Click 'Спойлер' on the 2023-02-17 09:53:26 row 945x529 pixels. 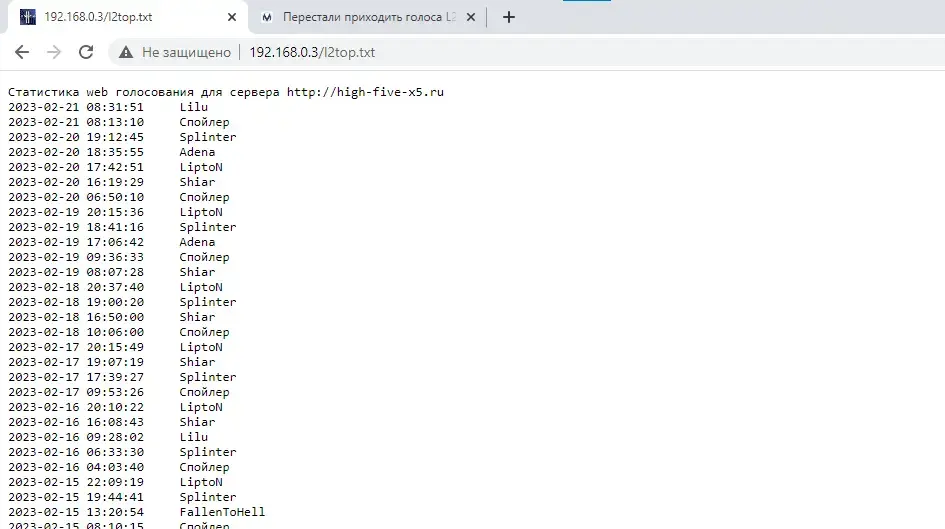point(204,392)
